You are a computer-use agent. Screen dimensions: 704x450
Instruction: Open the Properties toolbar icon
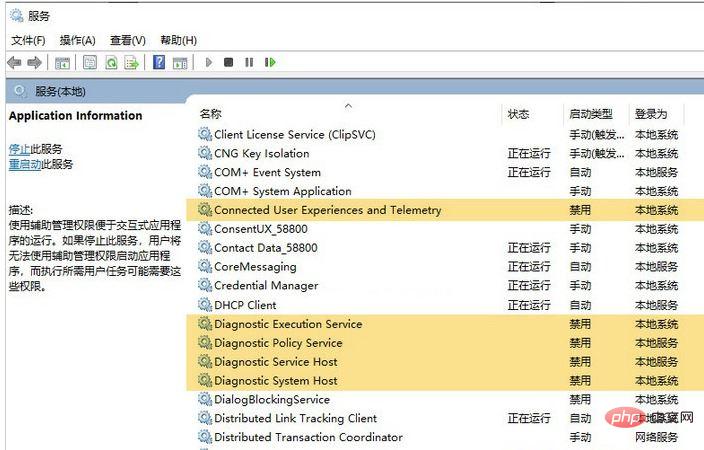(x=90, y=62)
